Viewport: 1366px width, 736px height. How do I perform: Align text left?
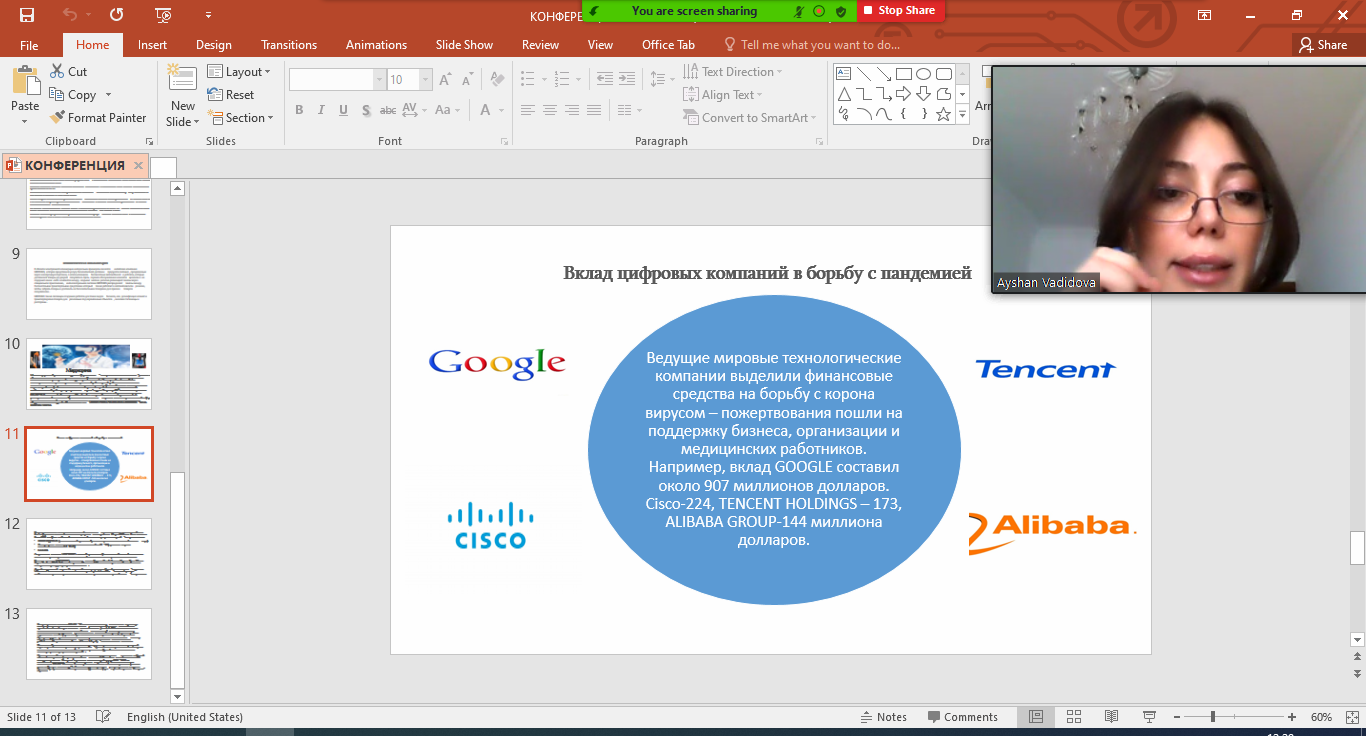(x=527, y=110)
